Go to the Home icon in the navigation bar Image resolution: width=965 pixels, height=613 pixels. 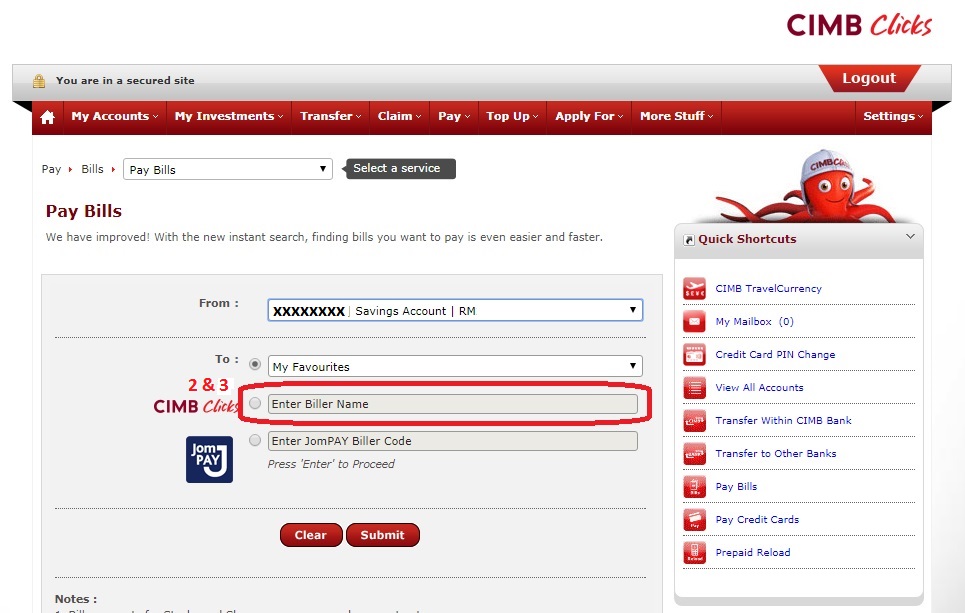[x=47, y=117]
